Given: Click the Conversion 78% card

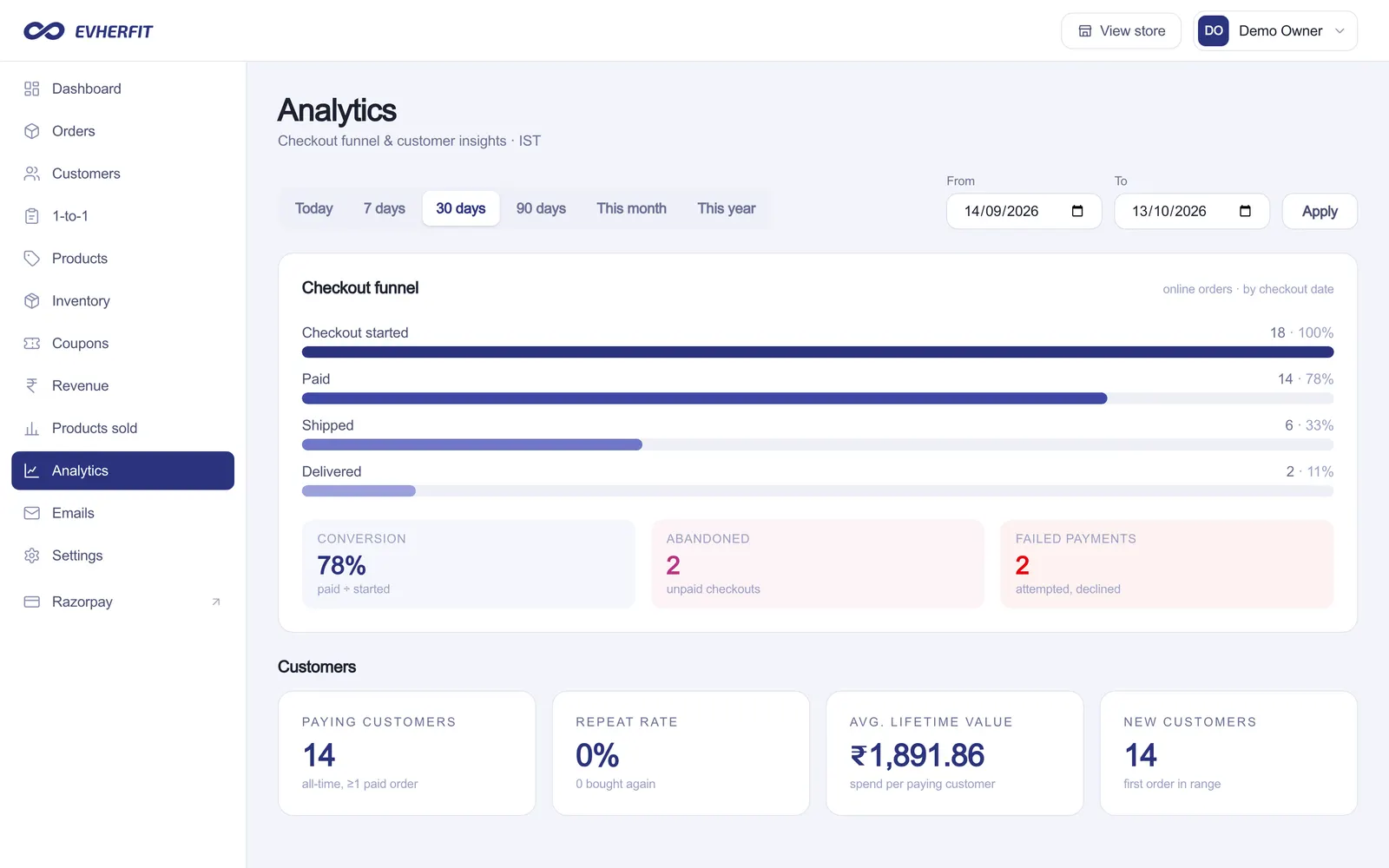Looking at the screenshot, I should (469, 564).
